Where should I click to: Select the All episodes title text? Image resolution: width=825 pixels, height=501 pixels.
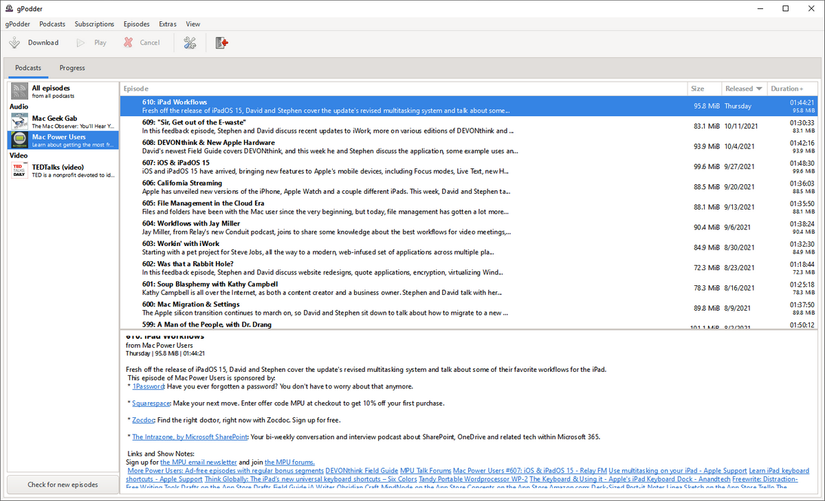[x=51, y=88]
